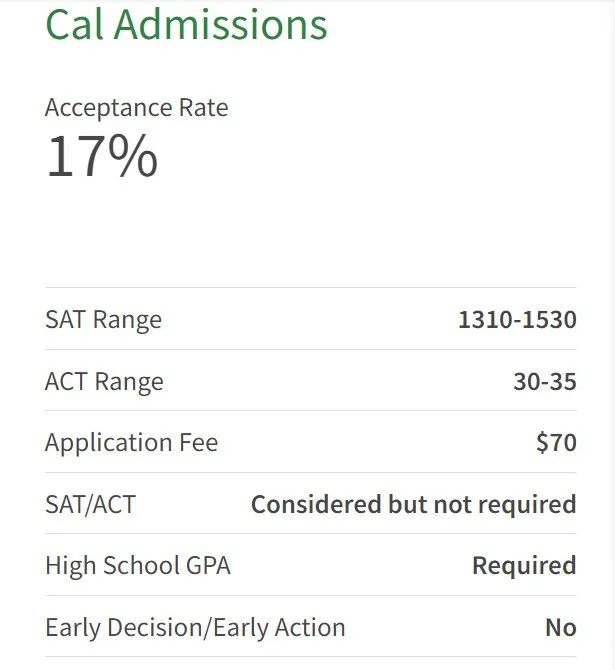Click the Application Fee label
The width and height of the screenshot is (615, 670).
(132, 442)
